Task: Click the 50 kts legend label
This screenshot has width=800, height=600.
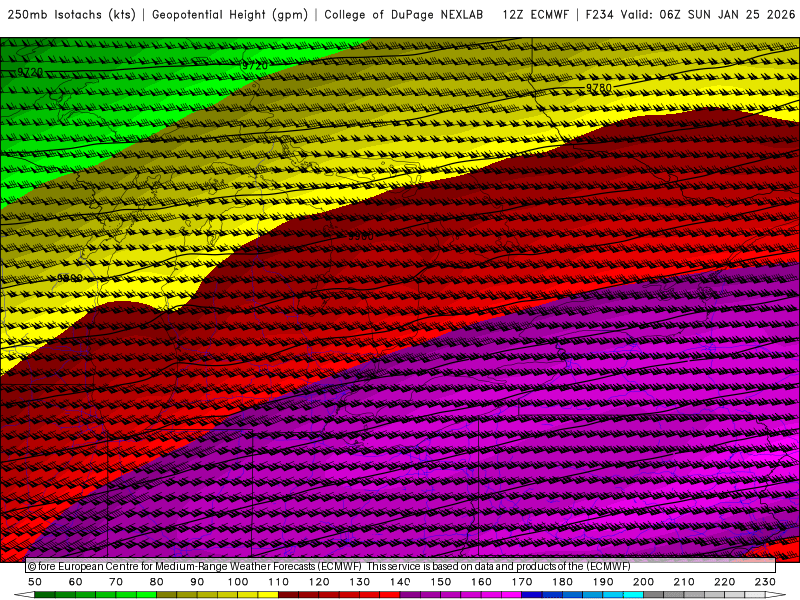Action: pos(35,582)
